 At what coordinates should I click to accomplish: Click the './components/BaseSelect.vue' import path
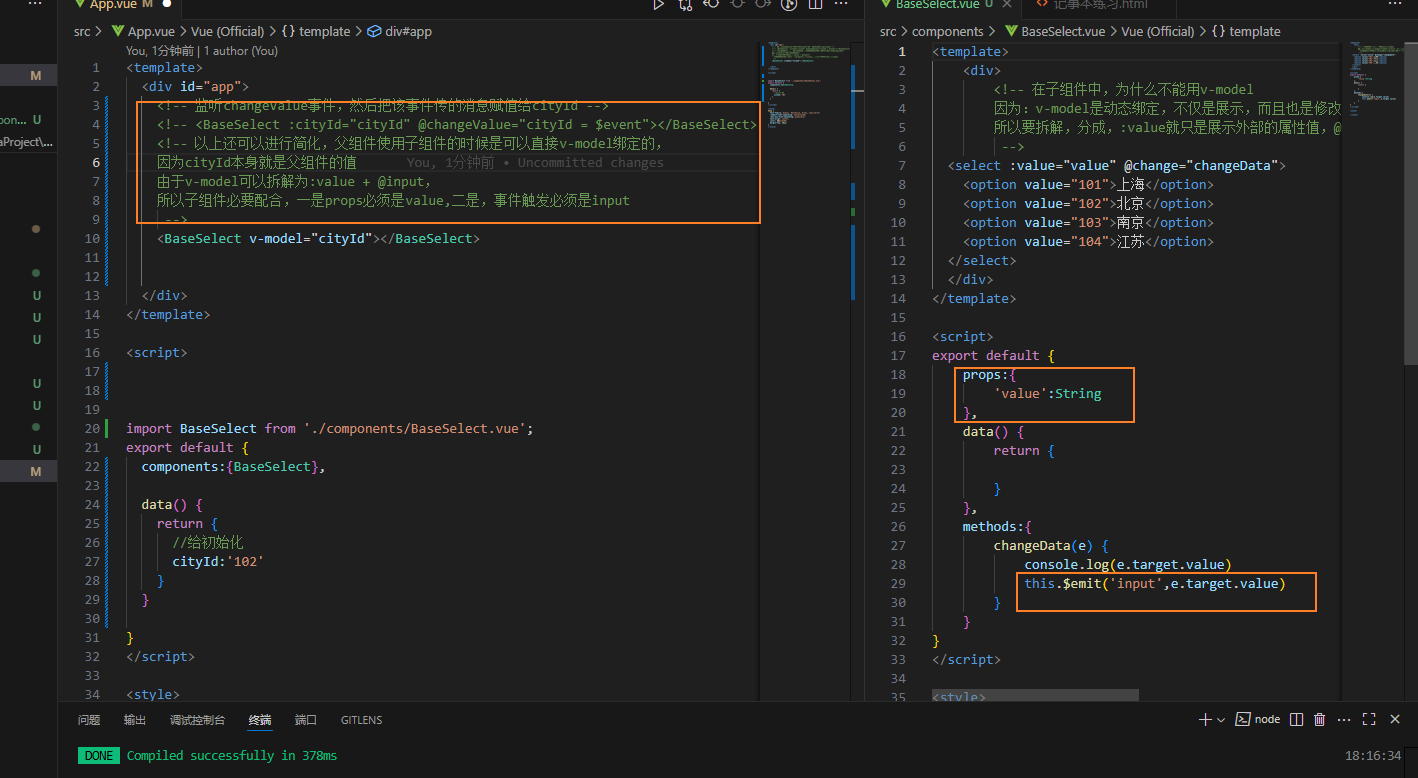pos(416,428)
